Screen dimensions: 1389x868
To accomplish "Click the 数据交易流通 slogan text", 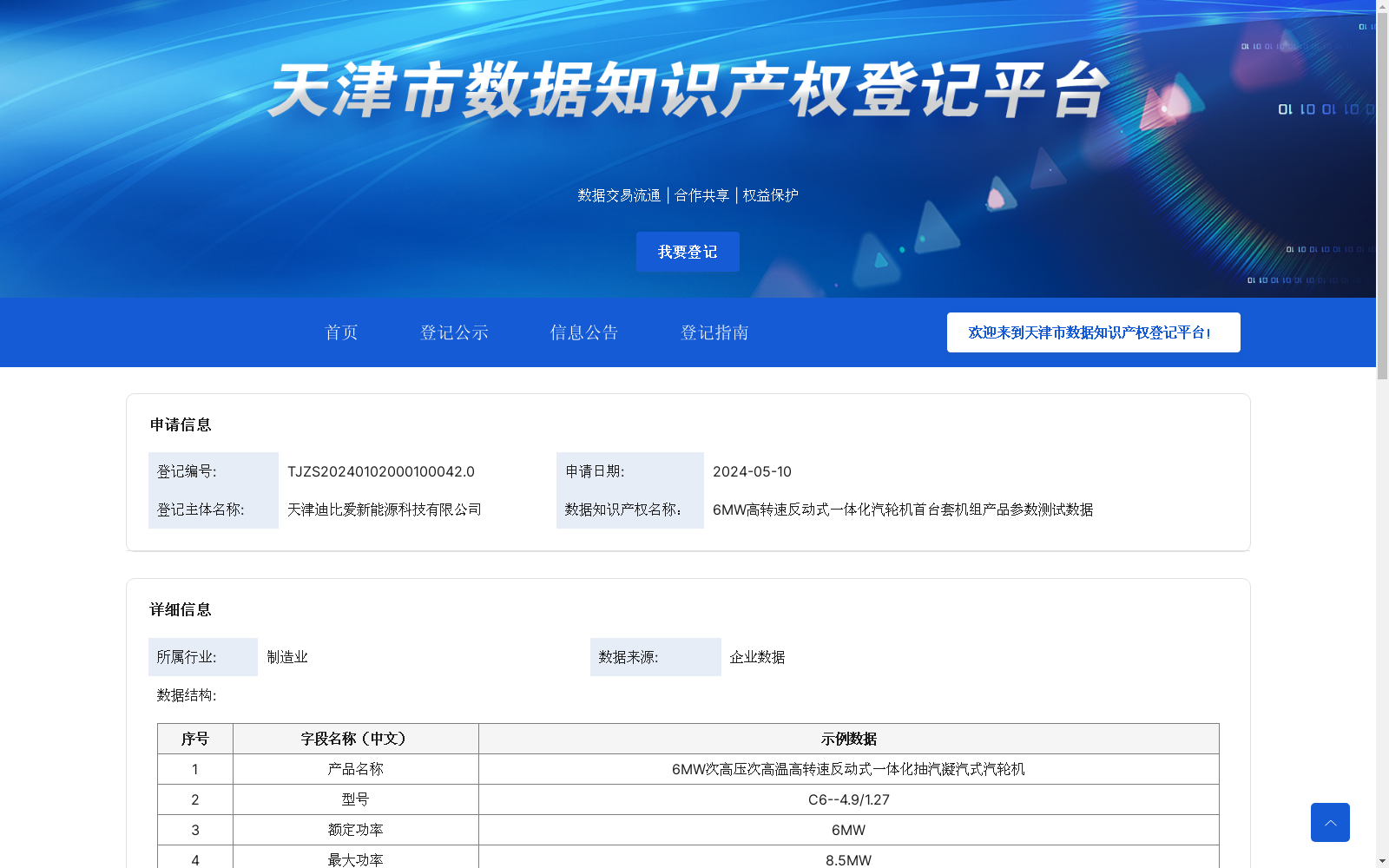I will pos(619,195).
